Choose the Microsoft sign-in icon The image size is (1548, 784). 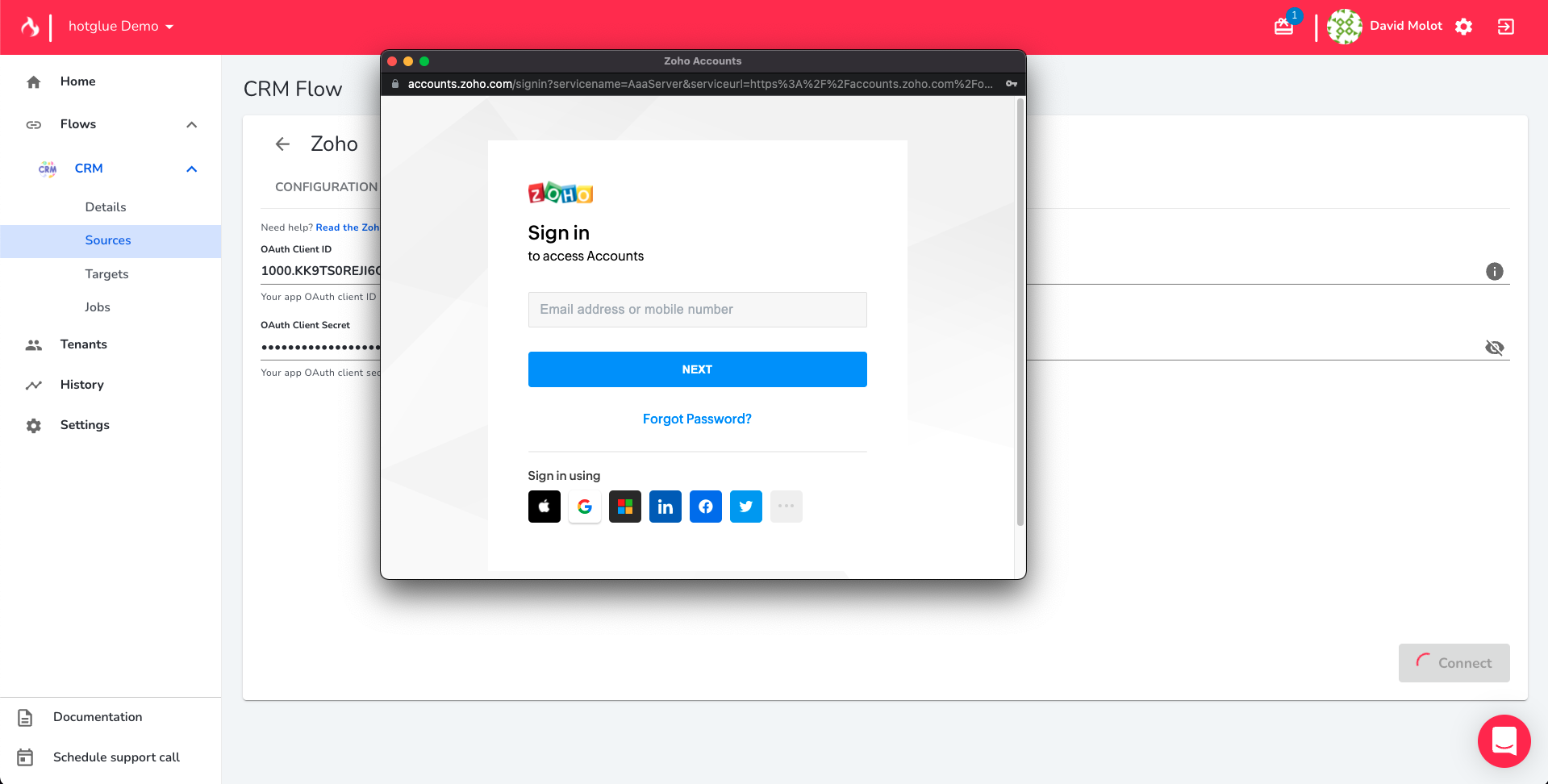(x=624, y=507)
